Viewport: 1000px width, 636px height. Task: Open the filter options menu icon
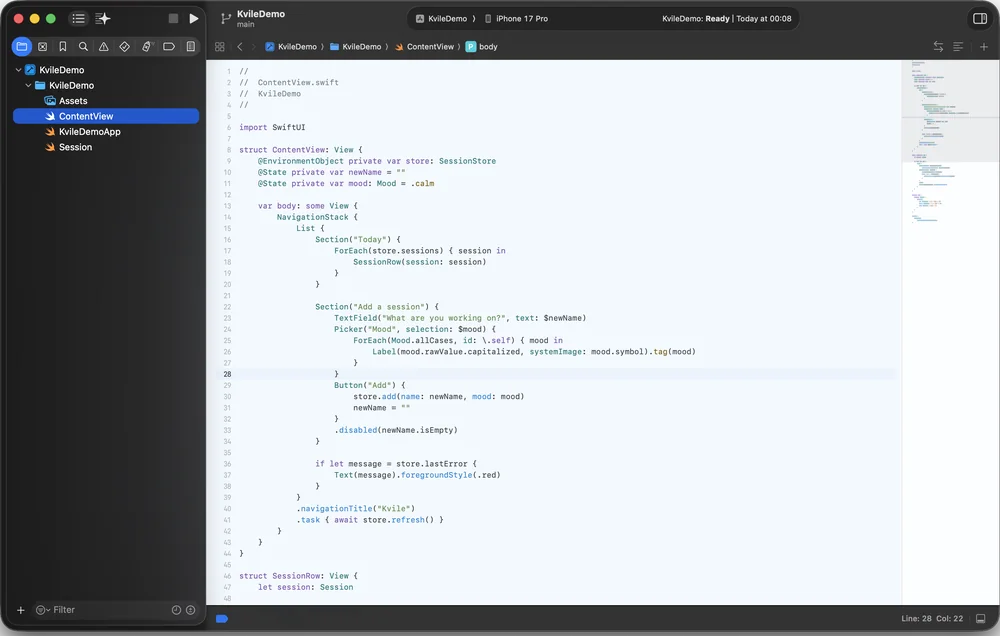42,610
